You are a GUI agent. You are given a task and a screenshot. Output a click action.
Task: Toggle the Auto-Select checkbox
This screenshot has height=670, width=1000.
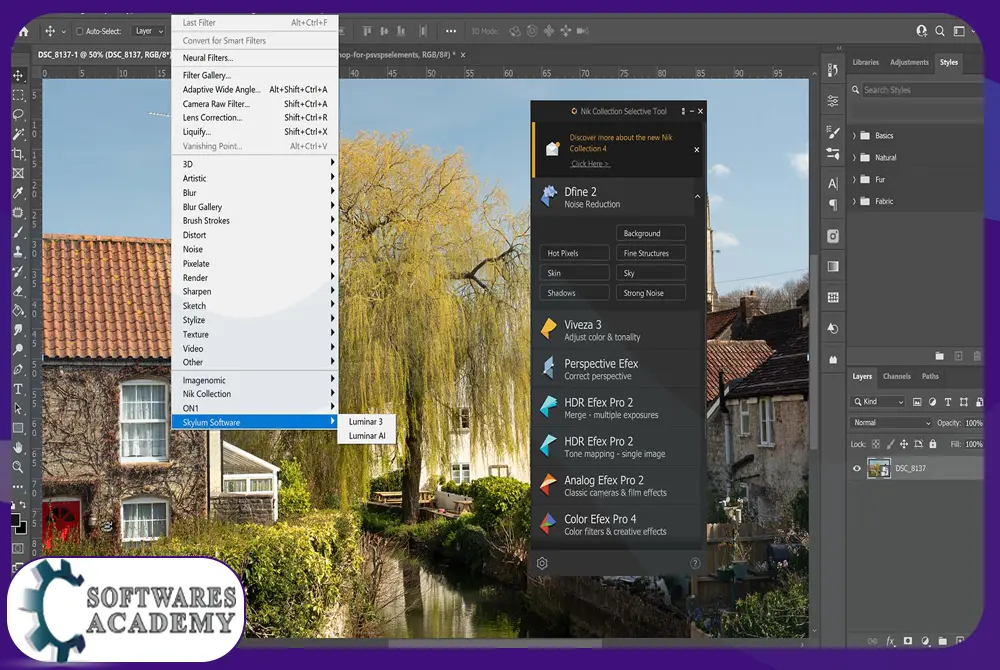coord(80,31)
